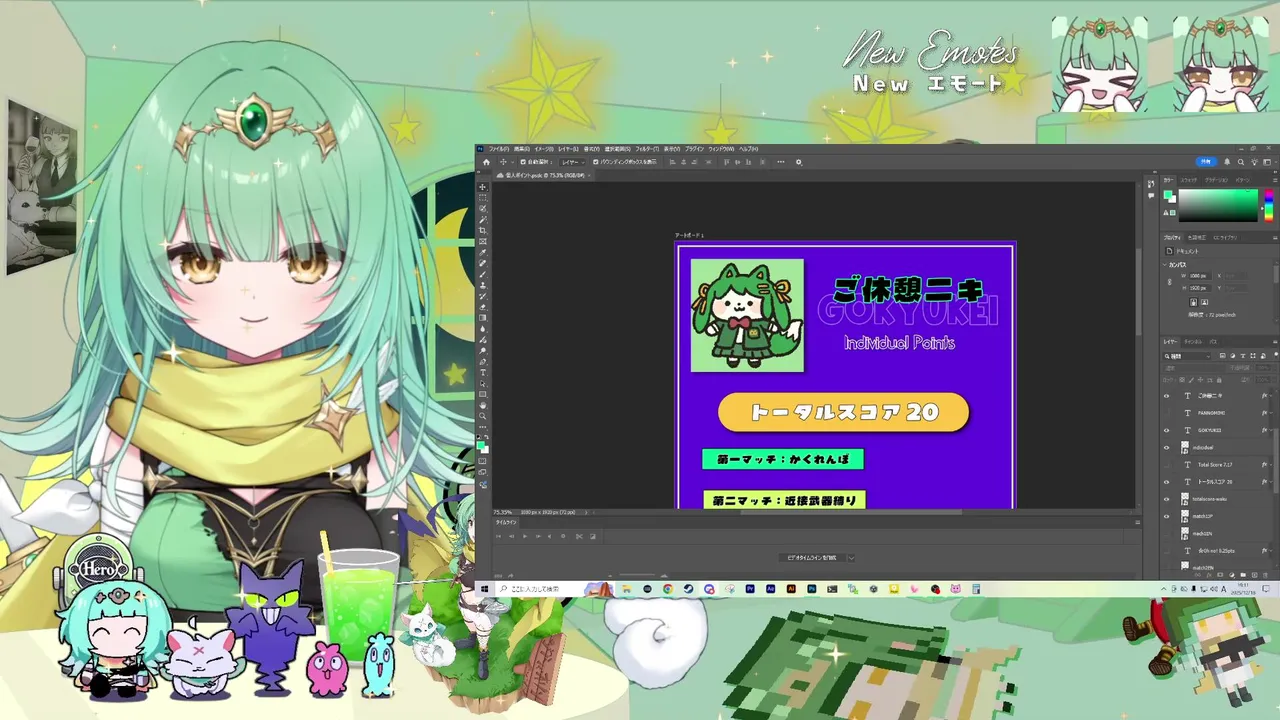The width and height of the screenshot is (1280, 720).
Task: Select the Zoom magnifier tool
Action: 483,416
